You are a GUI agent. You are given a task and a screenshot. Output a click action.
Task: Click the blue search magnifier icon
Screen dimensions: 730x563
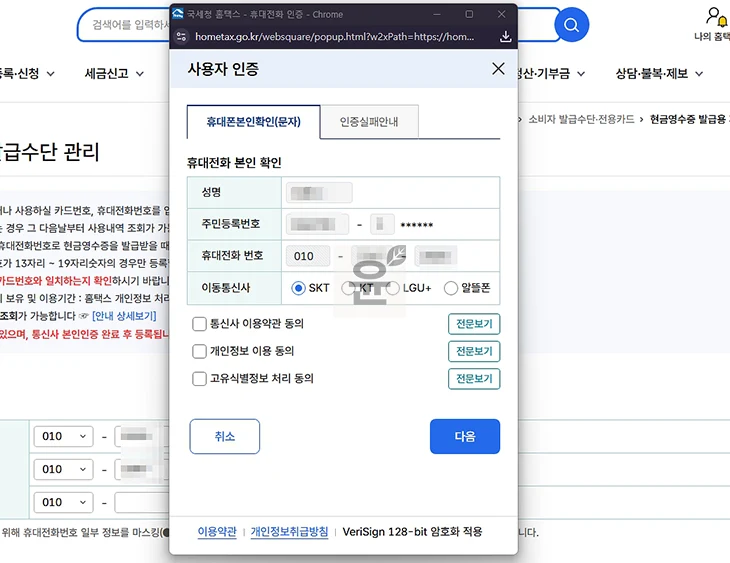pos(571,24)
